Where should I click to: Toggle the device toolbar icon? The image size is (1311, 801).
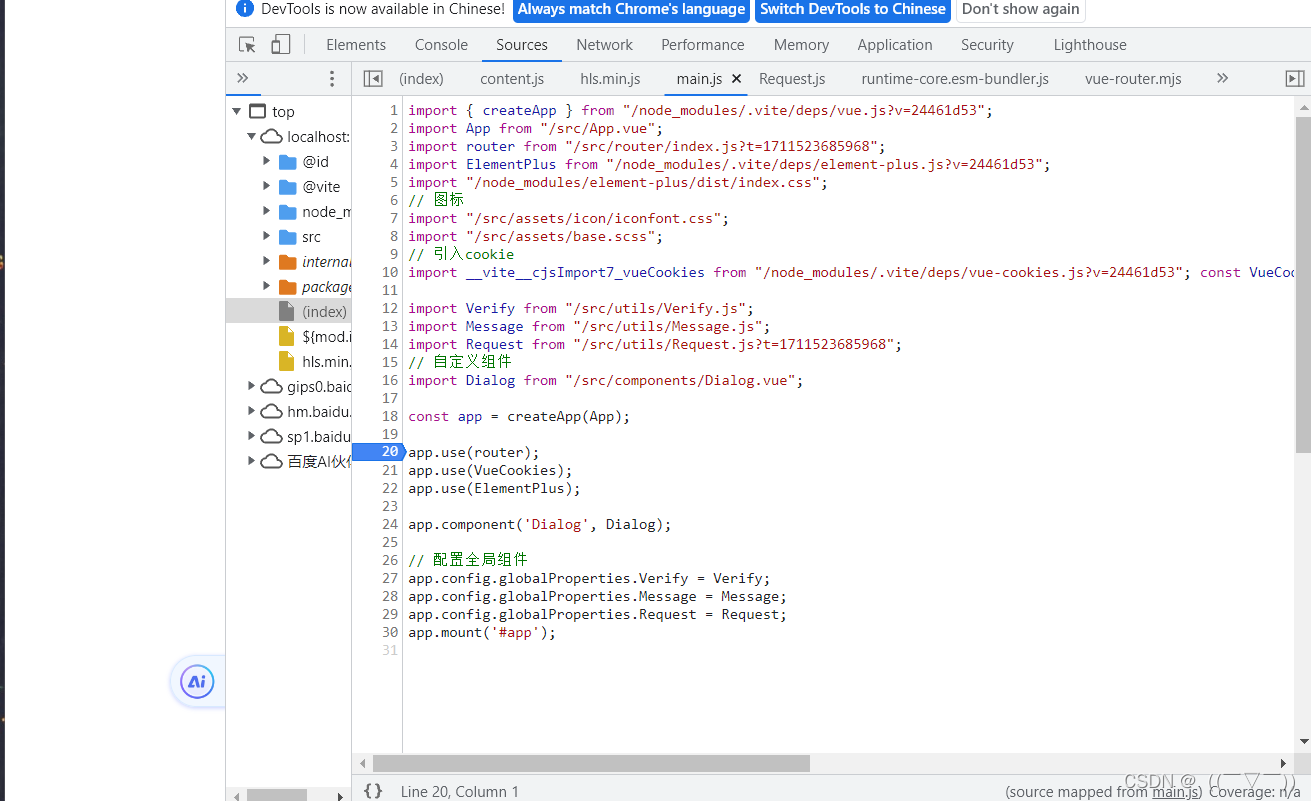coord(280,44)
